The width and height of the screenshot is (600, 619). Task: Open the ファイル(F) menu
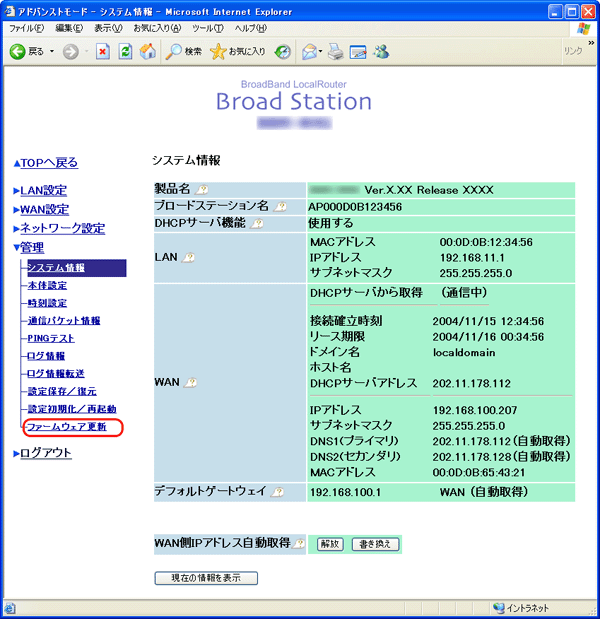tap(26, 28)
